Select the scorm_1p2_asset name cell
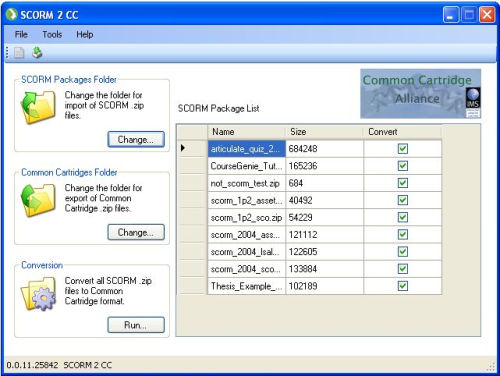 [246, 200]
